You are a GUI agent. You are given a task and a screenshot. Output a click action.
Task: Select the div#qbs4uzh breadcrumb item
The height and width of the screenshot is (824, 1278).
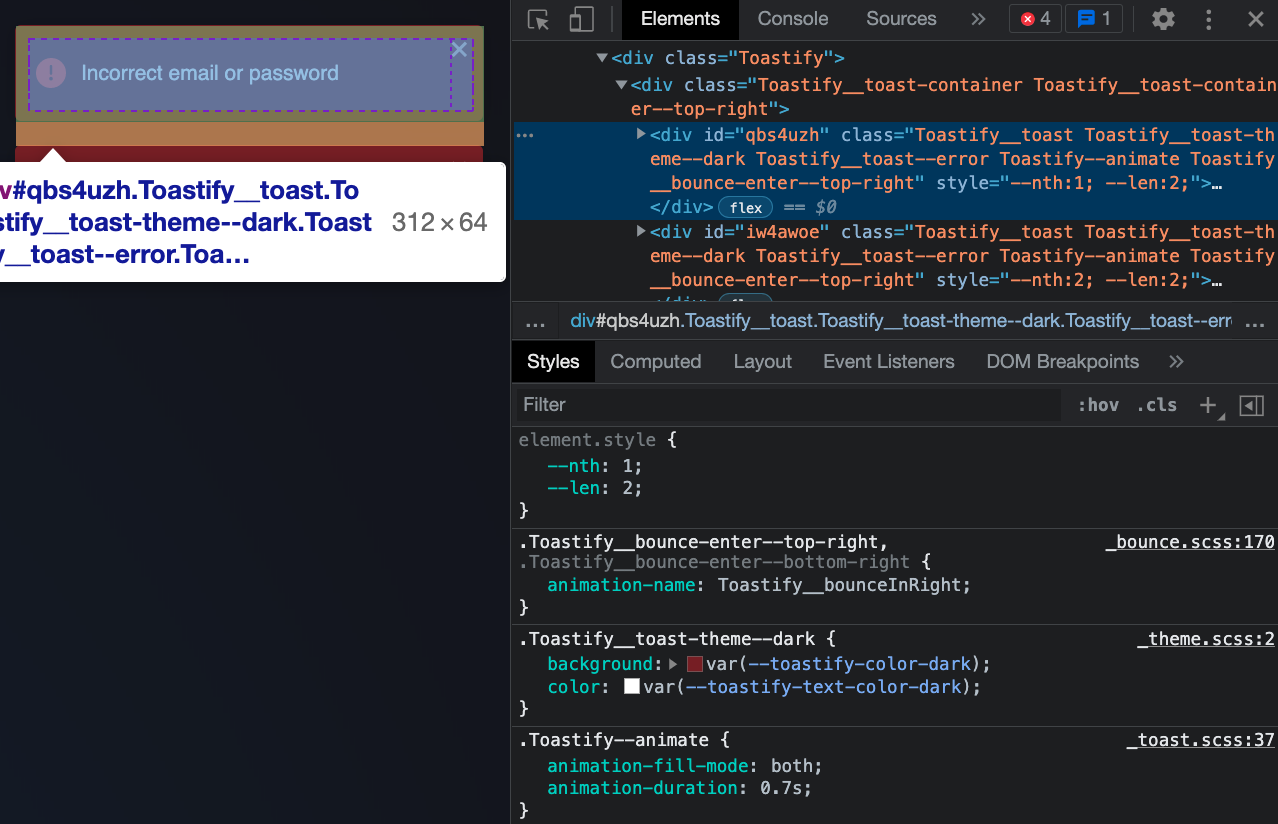tap(901, 321)
